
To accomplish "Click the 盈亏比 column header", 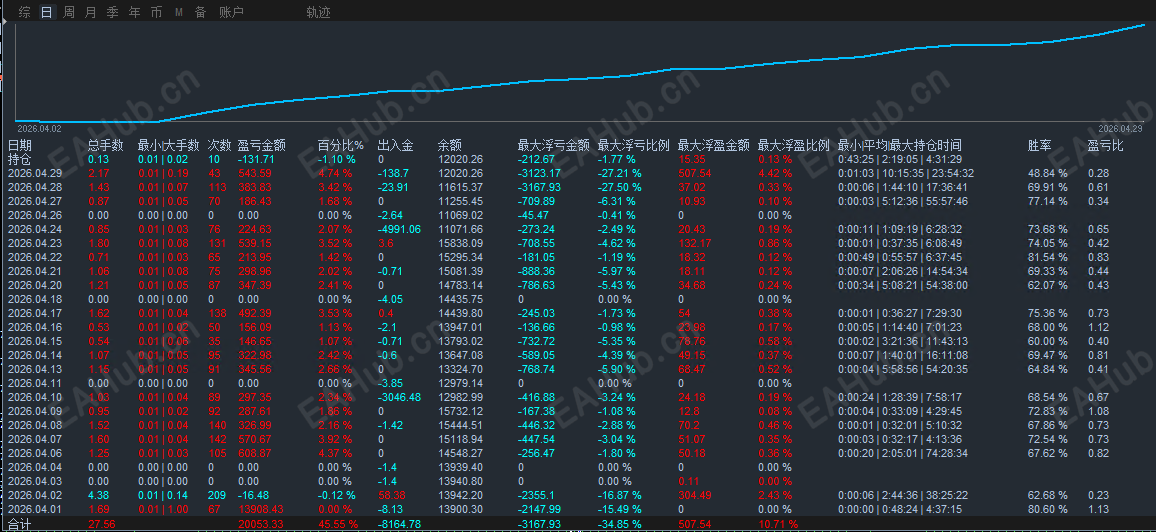I will [1106, 145].
